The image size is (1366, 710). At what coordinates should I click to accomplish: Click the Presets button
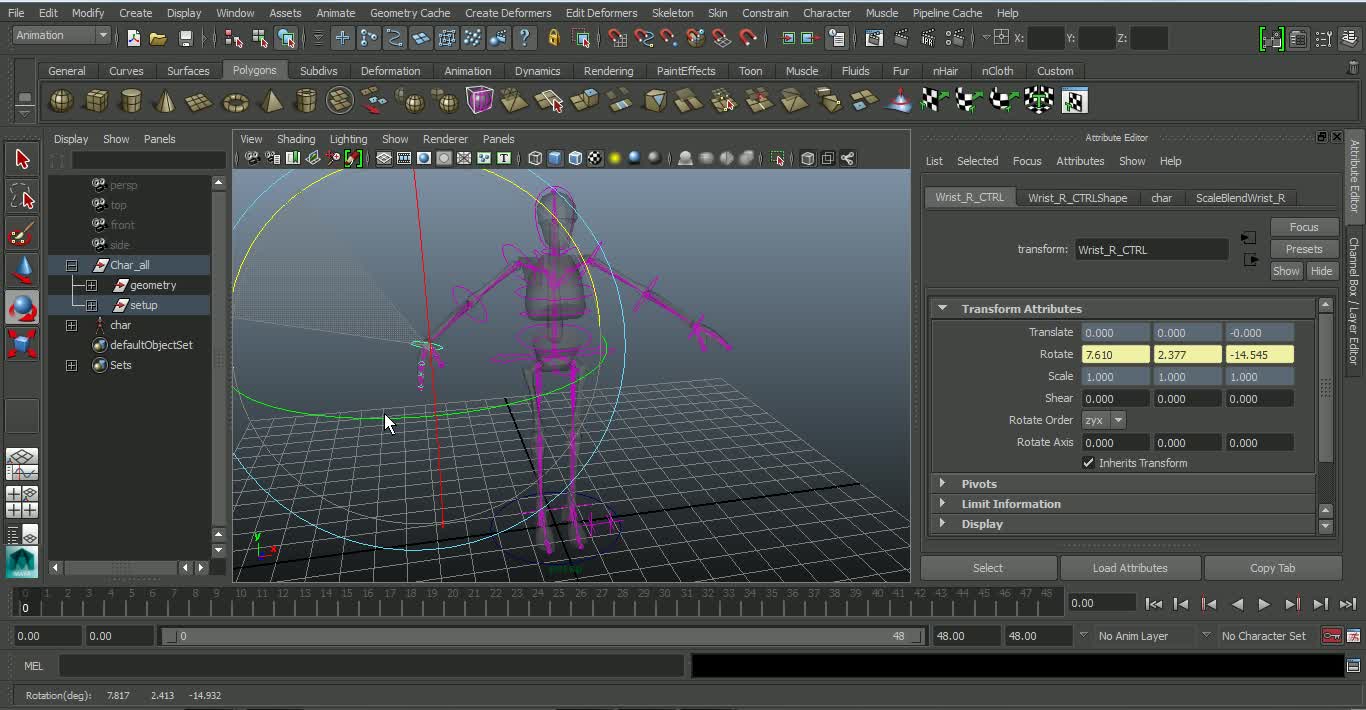coord(1304,249)
